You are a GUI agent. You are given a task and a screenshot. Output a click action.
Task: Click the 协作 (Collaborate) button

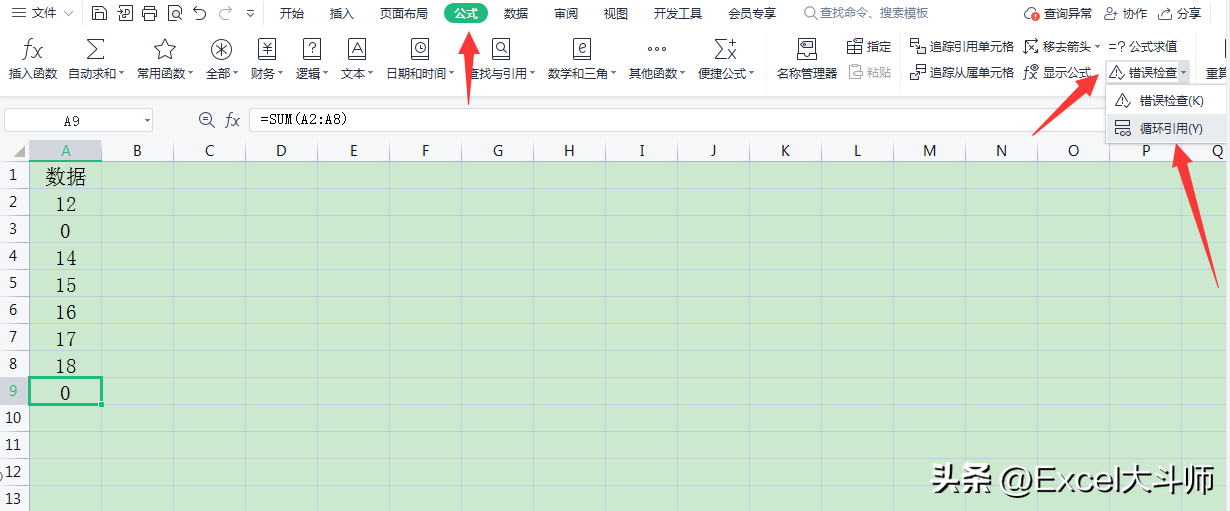coord(1126,13)
